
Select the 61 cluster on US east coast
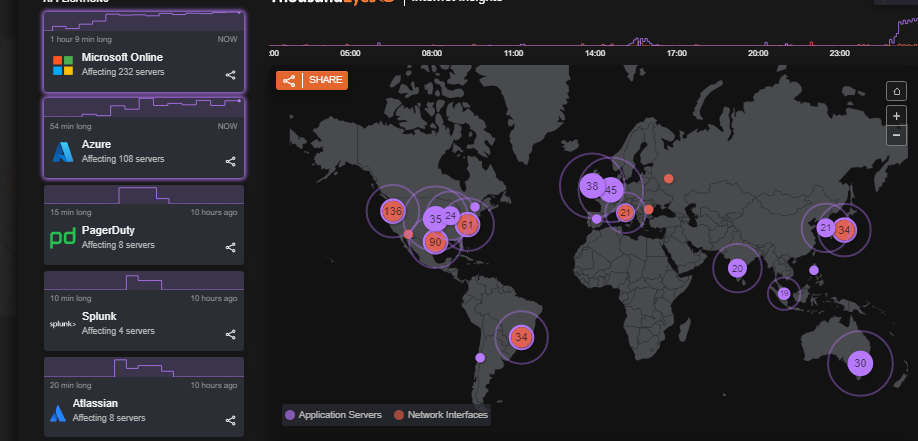(x=467, y=224)
